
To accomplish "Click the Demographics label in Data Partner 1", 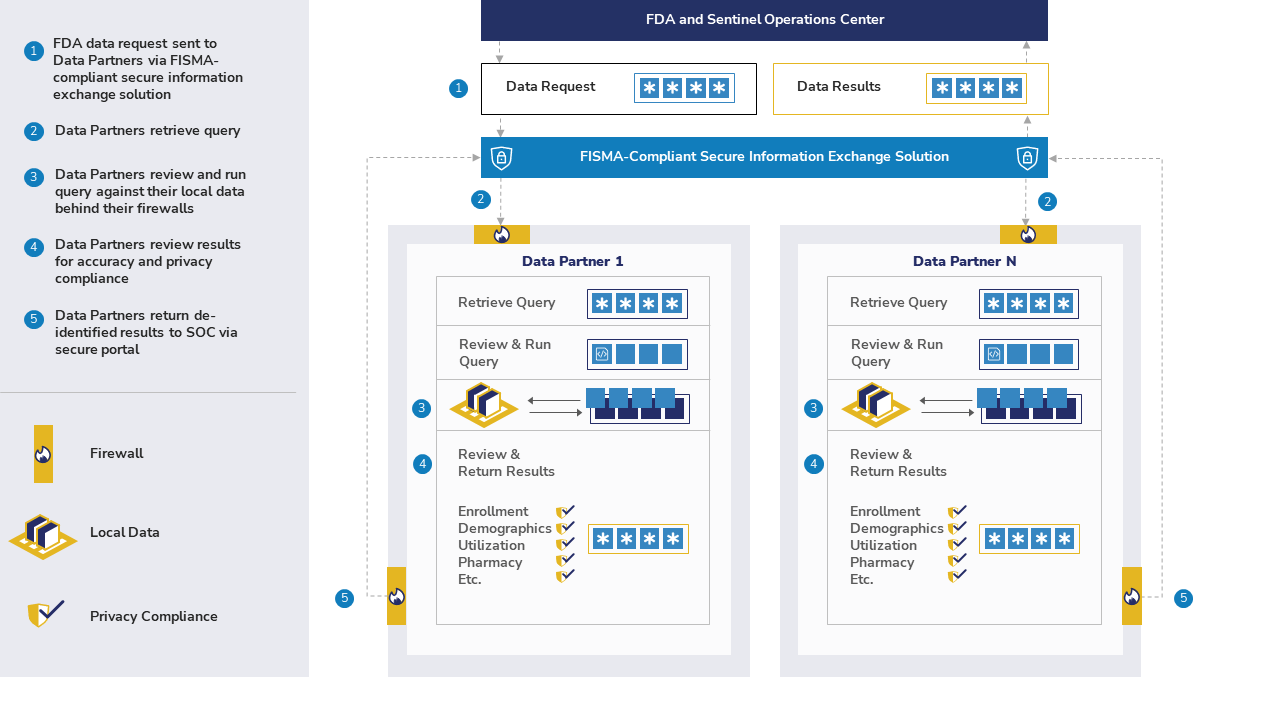I will click(505, 529).
